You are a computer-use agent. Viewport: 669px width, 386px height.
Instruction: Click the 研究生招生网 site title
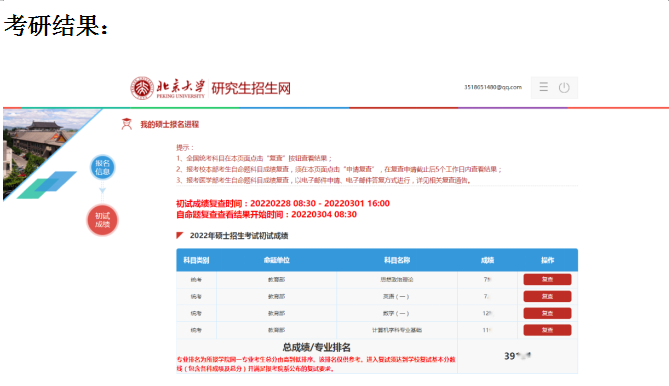tap(251, 88)
